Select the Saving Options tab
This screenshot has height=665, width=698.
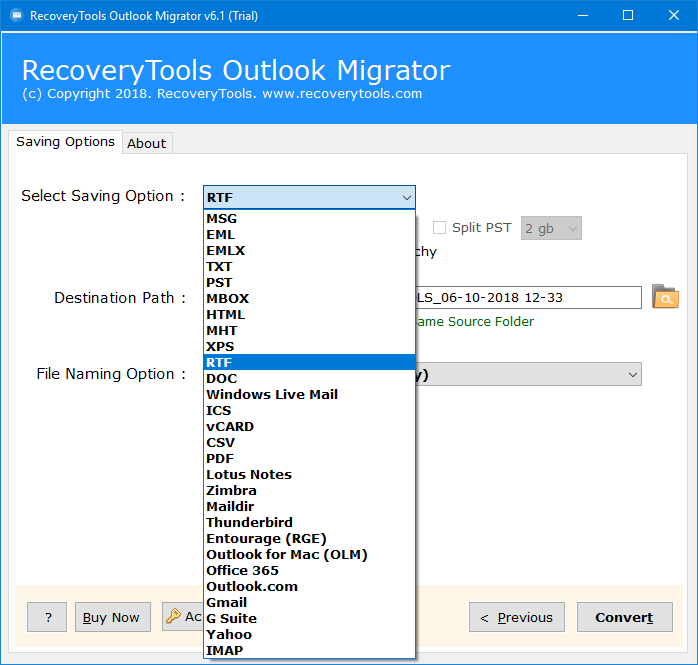[x=65, y=142]
